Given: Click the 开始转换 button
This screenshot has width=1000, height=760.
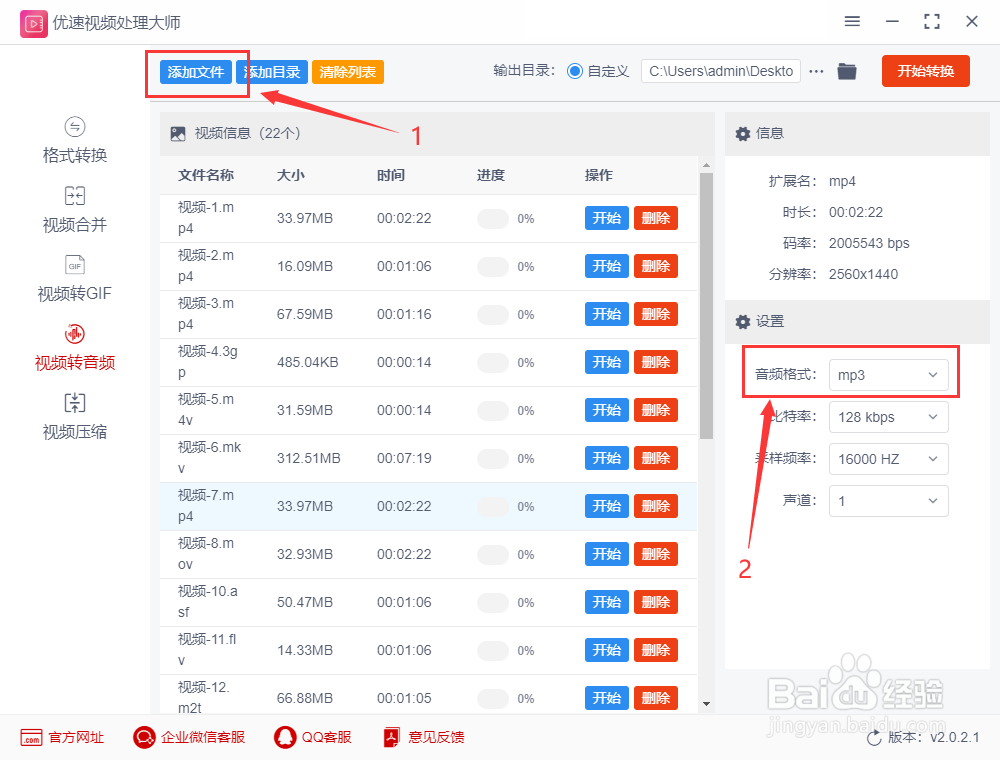Looking at the screenshot, I should coord(925,71).
